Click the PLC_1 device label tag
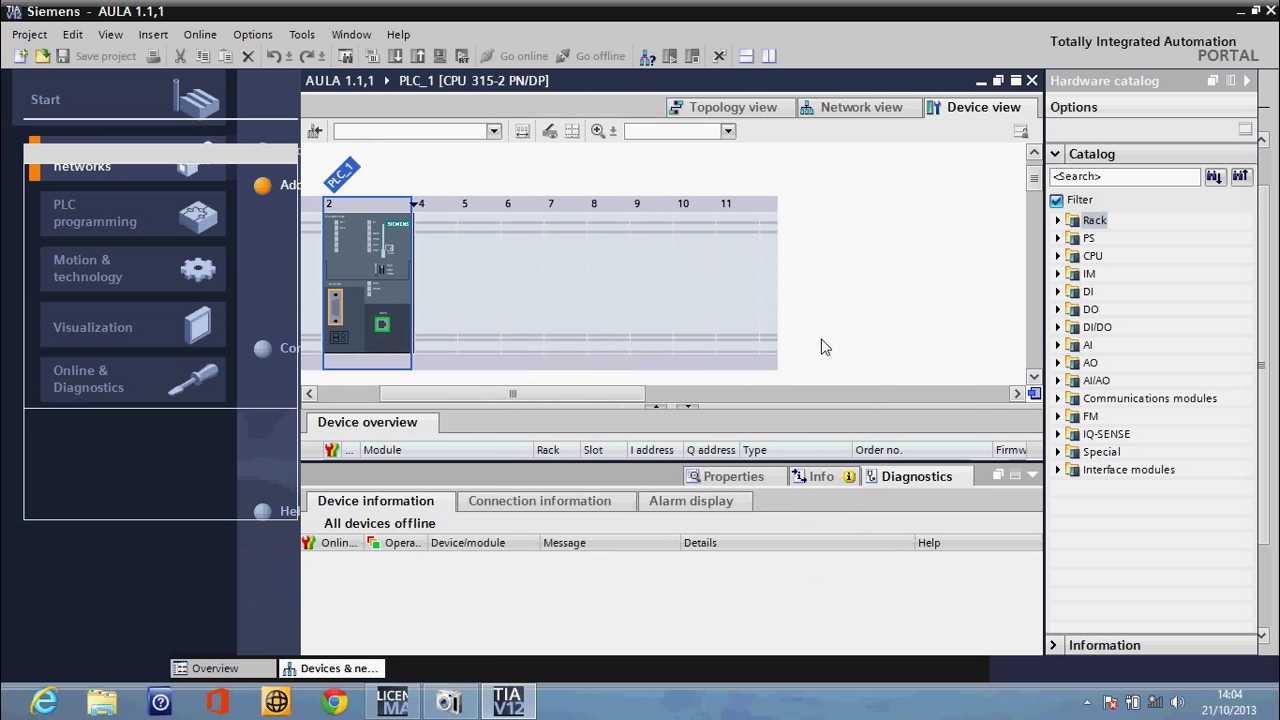Viewport: 1280px width, 720px height. tap(341, 174)
